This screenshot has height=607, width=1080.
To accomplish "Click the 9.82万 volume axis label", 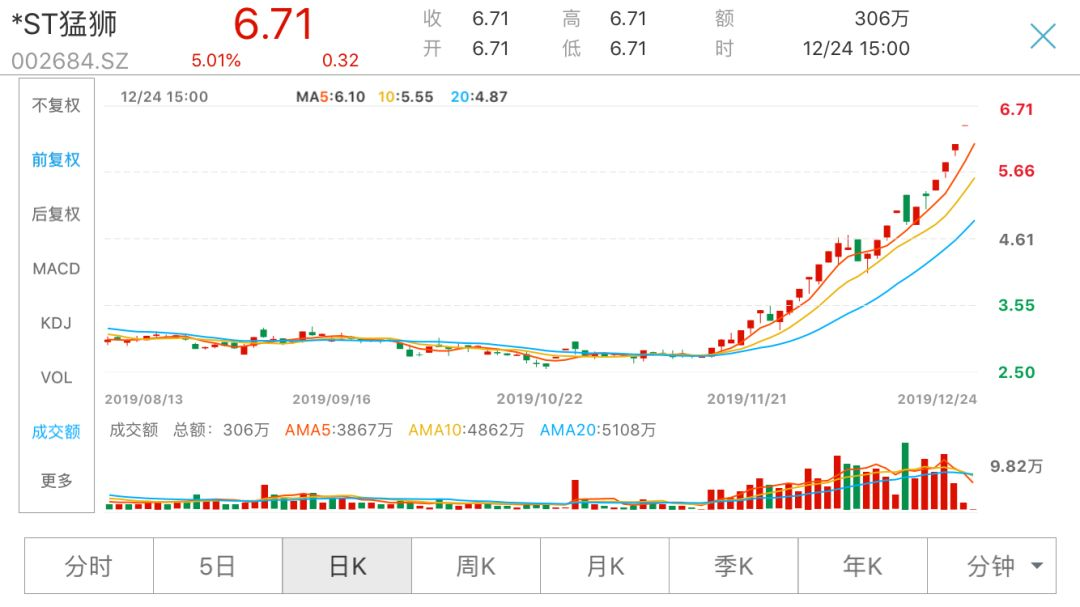I will (1016, 466).
